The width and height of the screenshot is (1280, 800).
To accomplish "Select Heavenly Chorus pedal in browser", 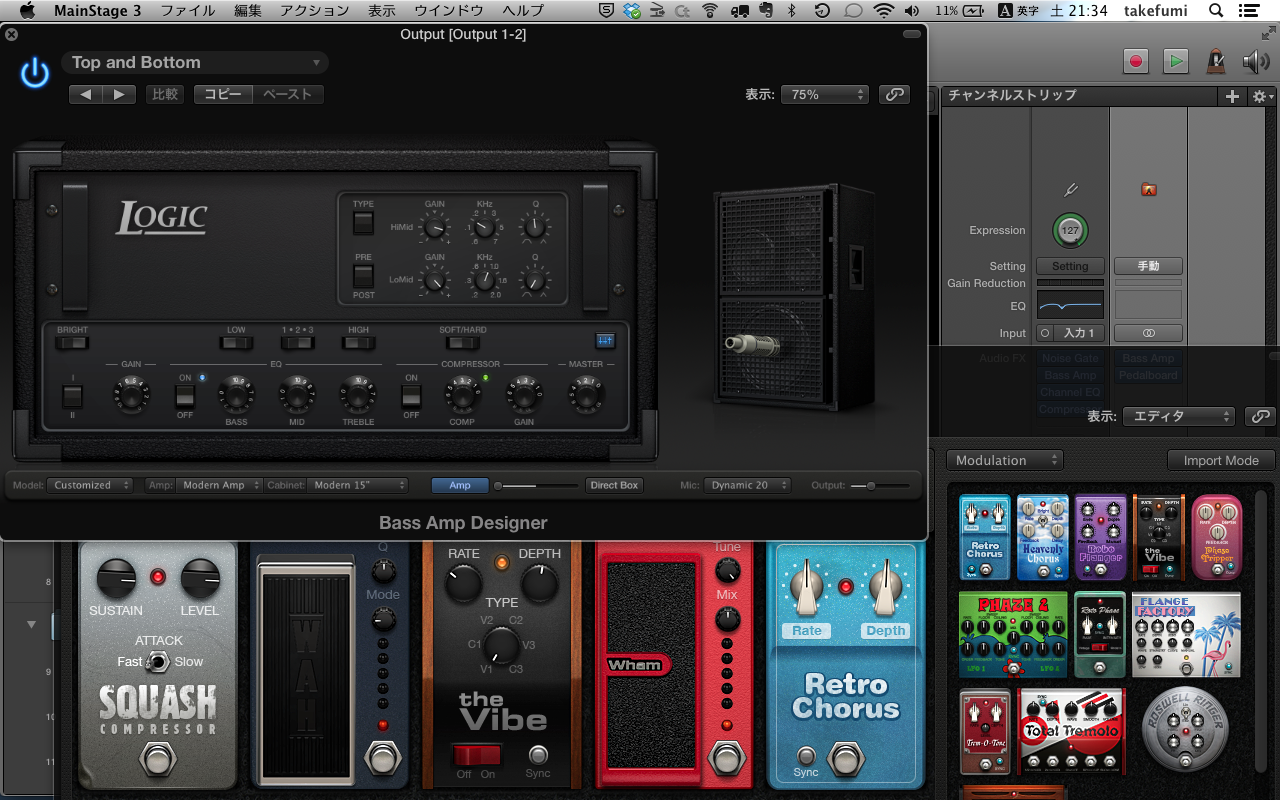I will tap(1043, 537).
